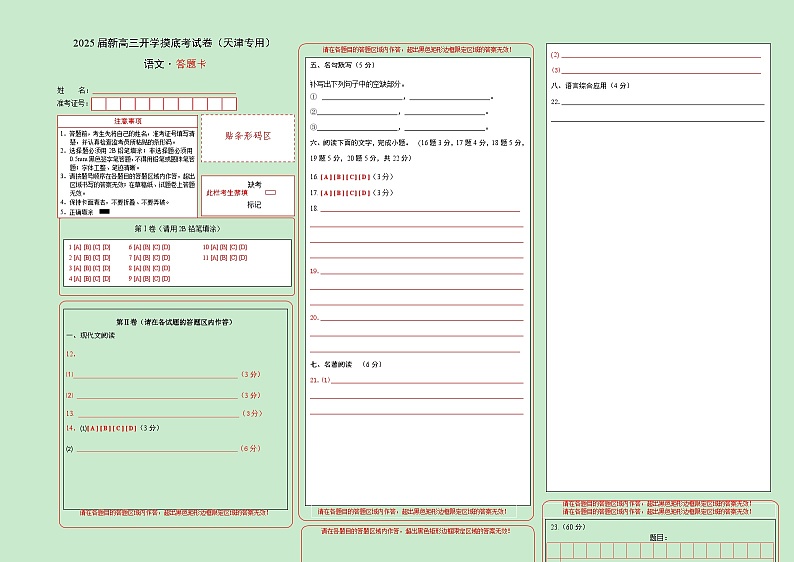
Task: Click the 贴条形码区 barcode area
Action: pos(247,136)
